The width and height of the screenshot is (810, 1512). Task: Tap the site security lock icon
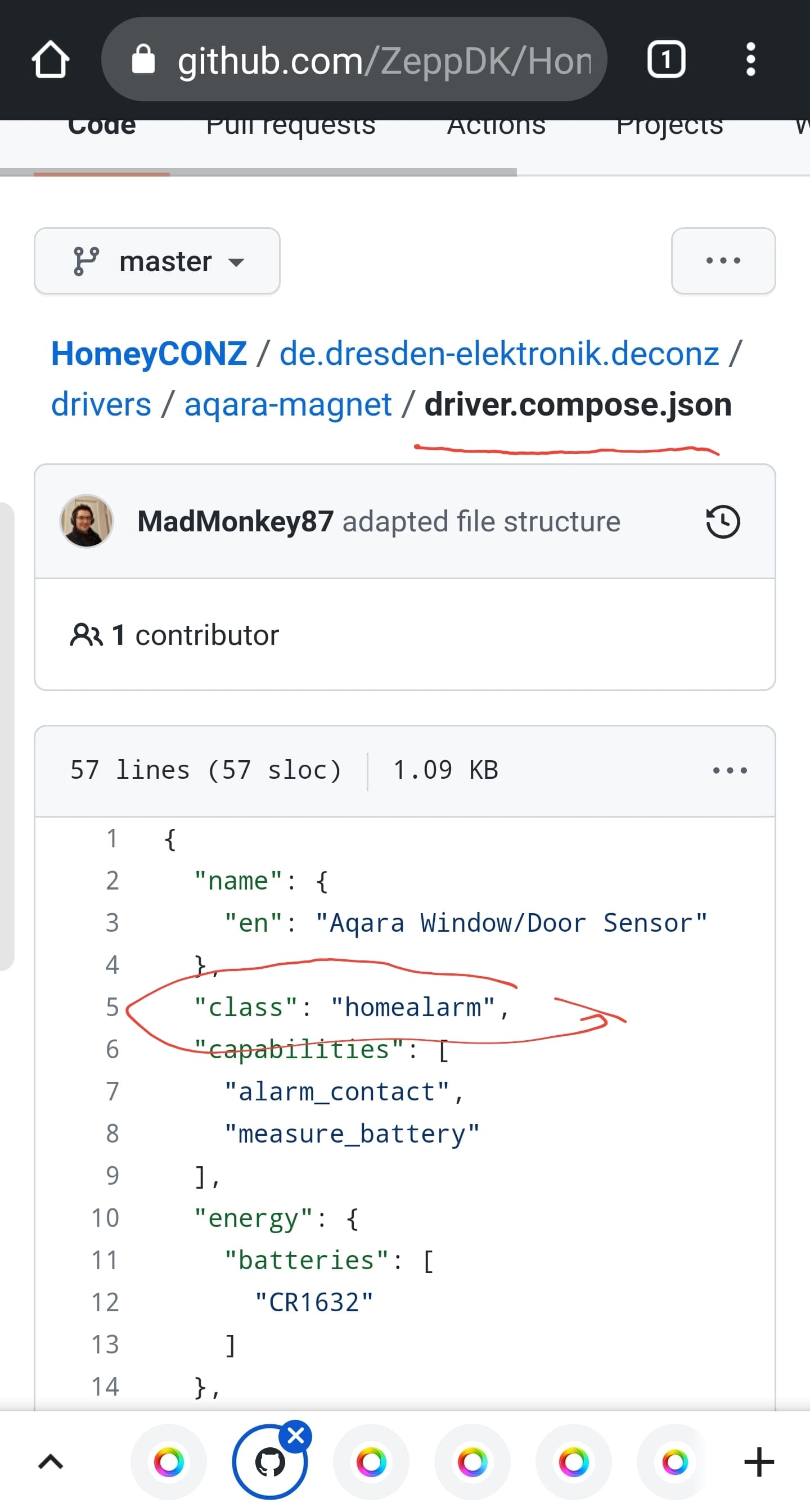(143, 59)
